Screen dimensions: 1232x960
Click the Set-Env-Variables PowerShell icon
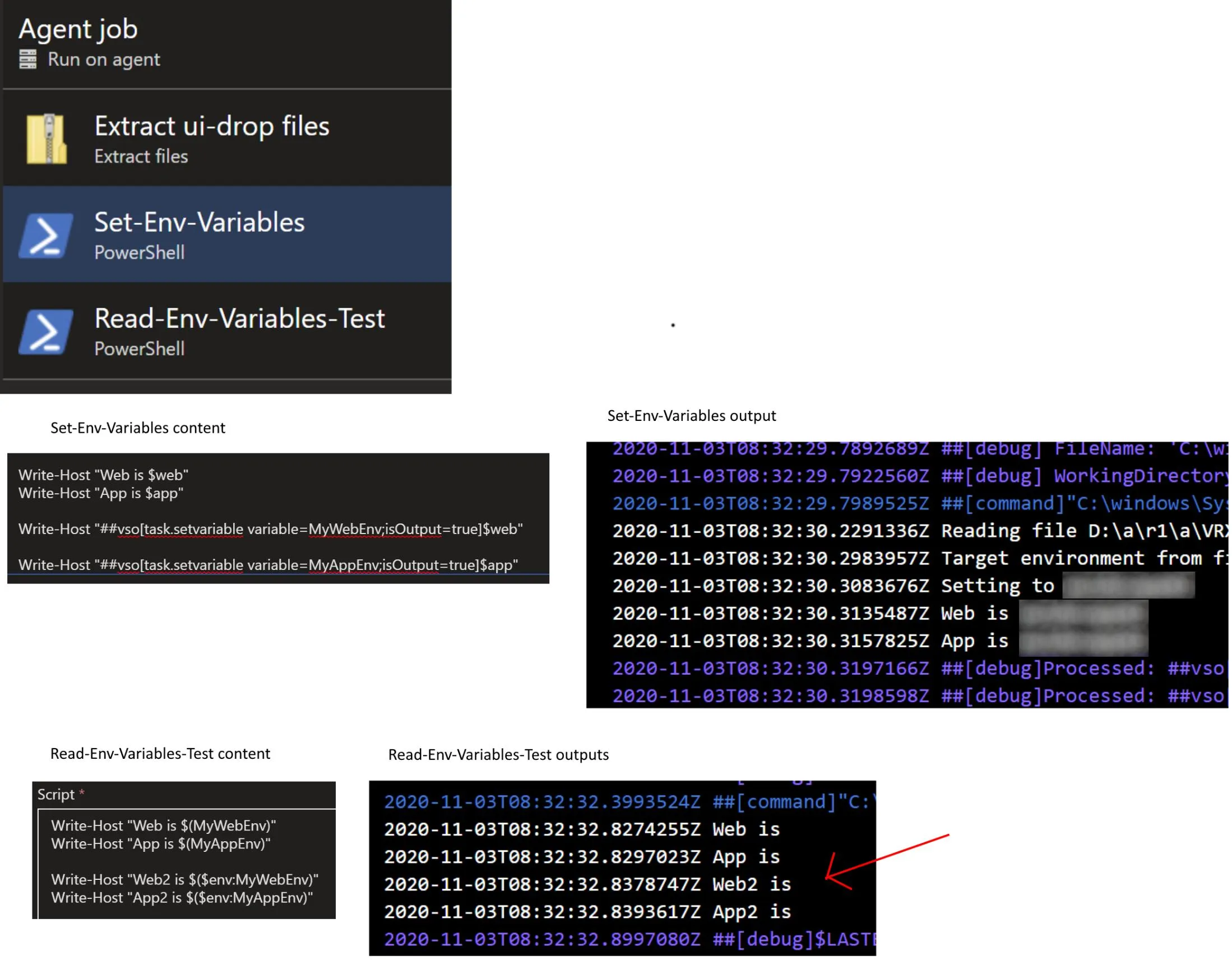point(46,235)
